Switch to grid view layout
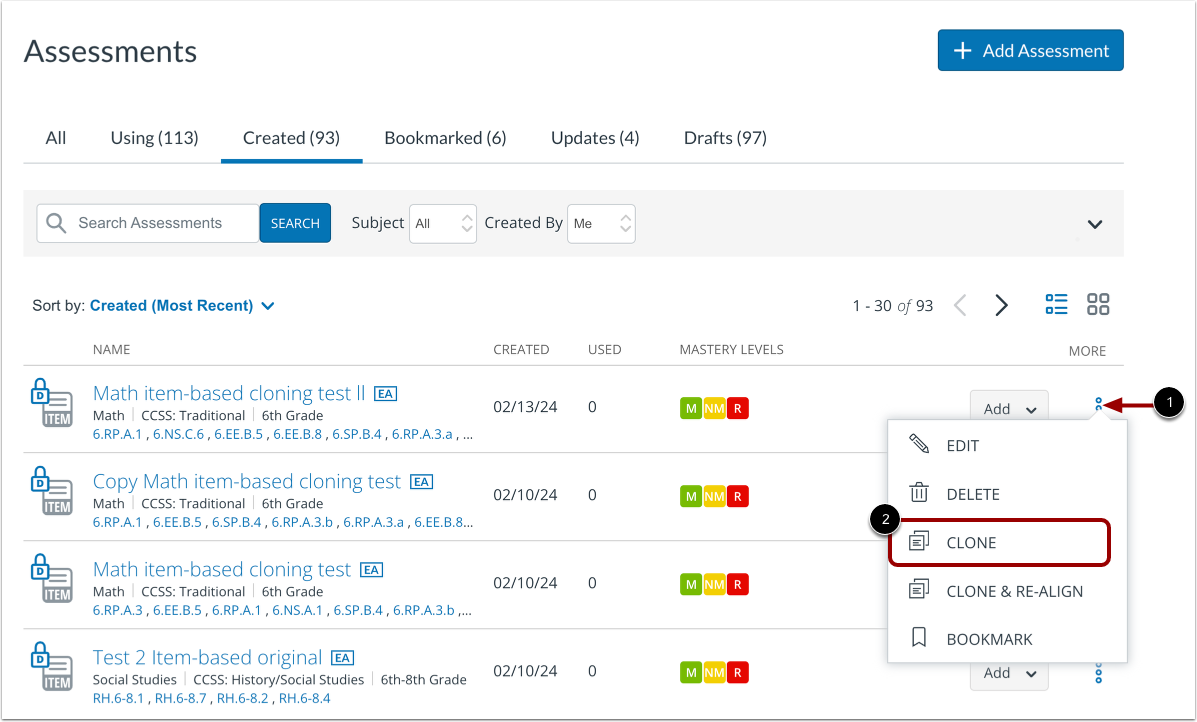The width and height of the screenshot is (1197, 722). click(x=1098, y=305)
